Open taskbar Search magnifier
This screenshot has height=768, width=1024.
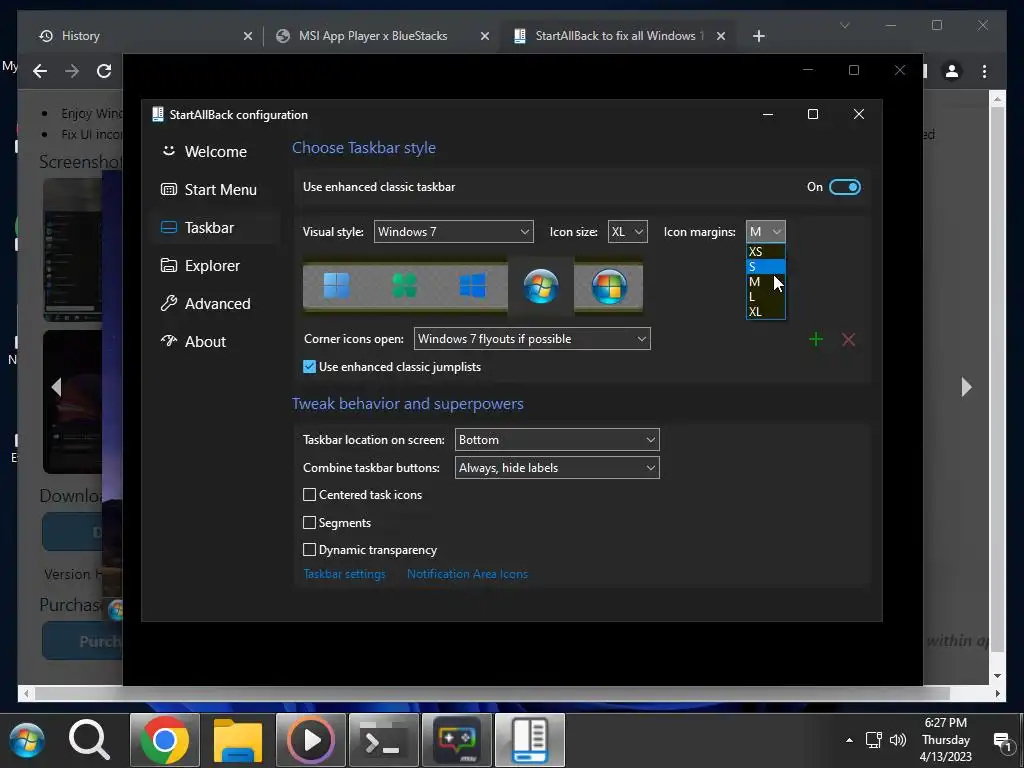(x=90, y=741)
